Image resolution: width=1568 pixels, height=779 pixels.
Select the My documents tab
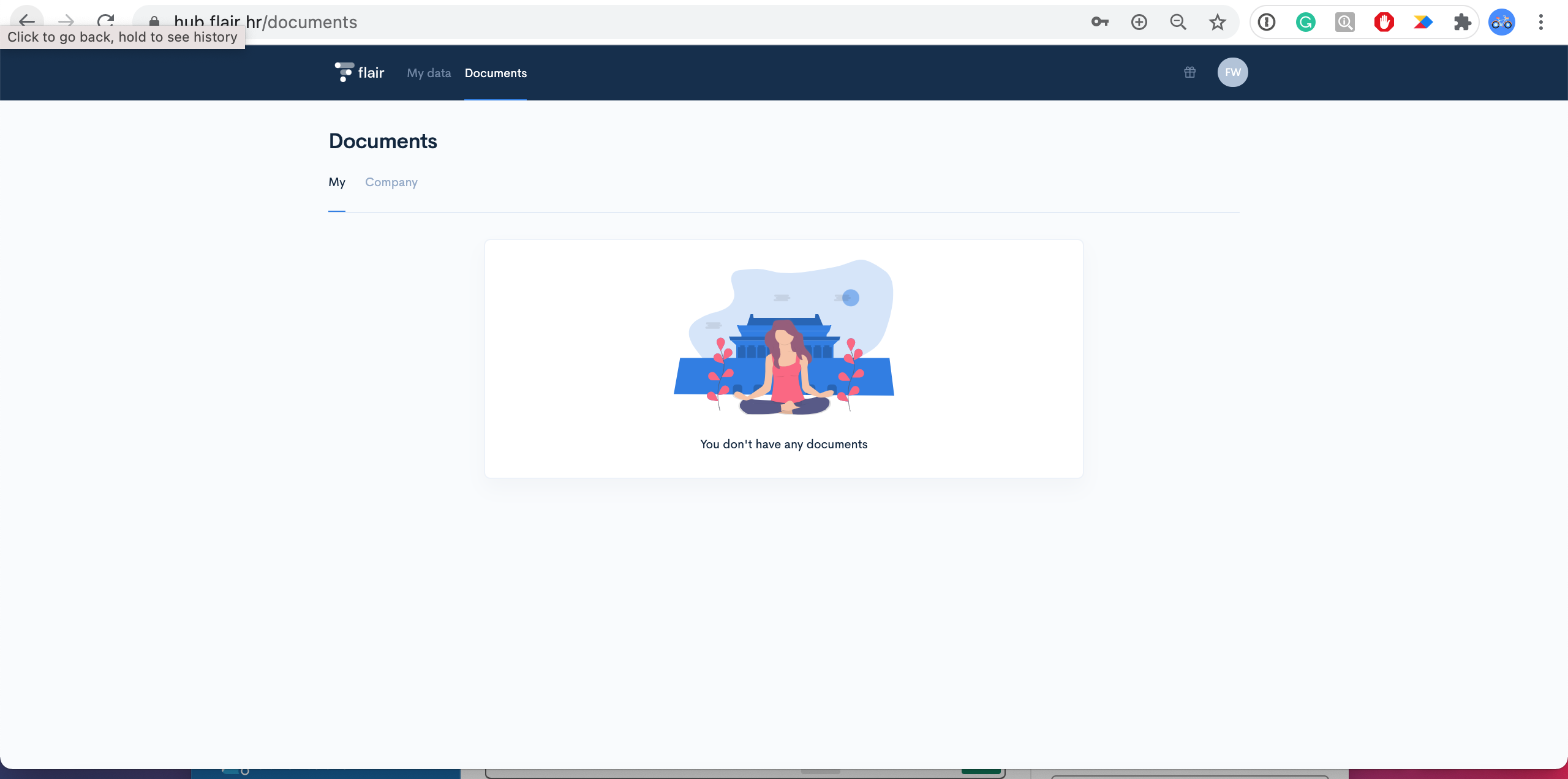click(x=337, y=182)
